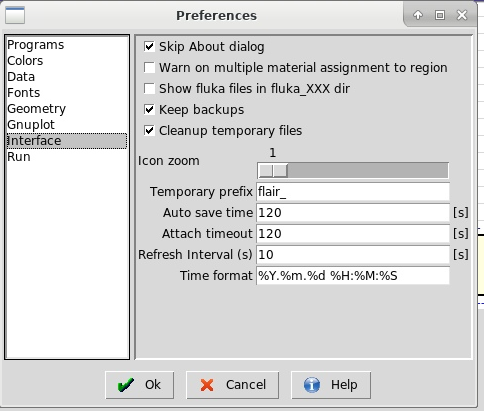Enable Show fluka files in fluka_XXX dir
484x411 pixels.
click(x=149, y=89)
